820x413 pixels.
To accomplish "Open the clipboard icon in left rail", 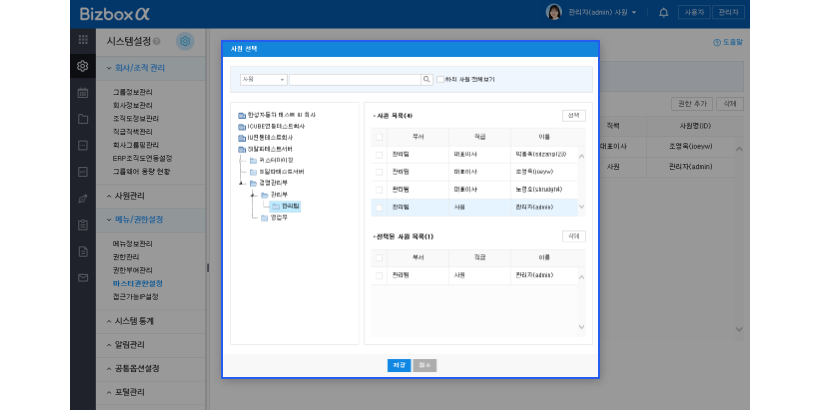I will [x=83, y=225].
